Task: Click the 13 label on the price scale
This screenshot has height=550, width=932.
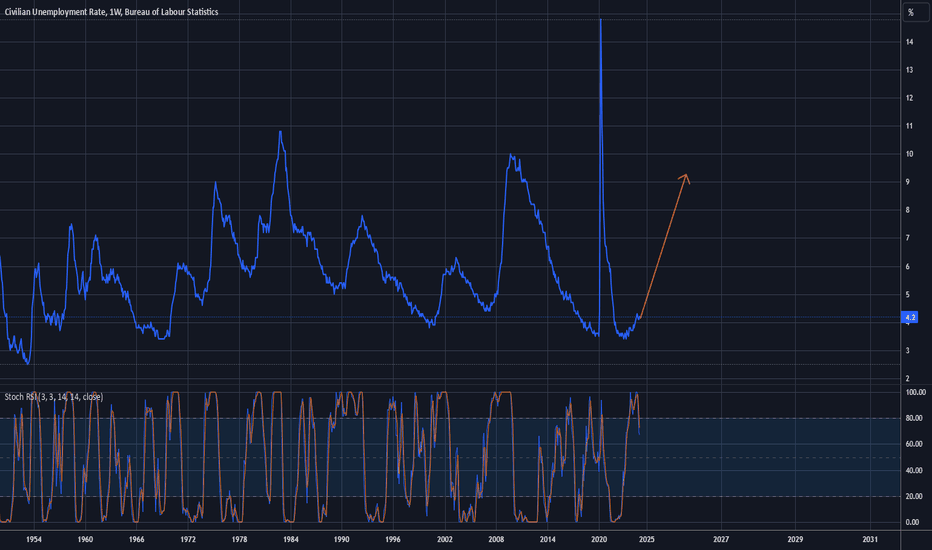Action: coord(909,70)
